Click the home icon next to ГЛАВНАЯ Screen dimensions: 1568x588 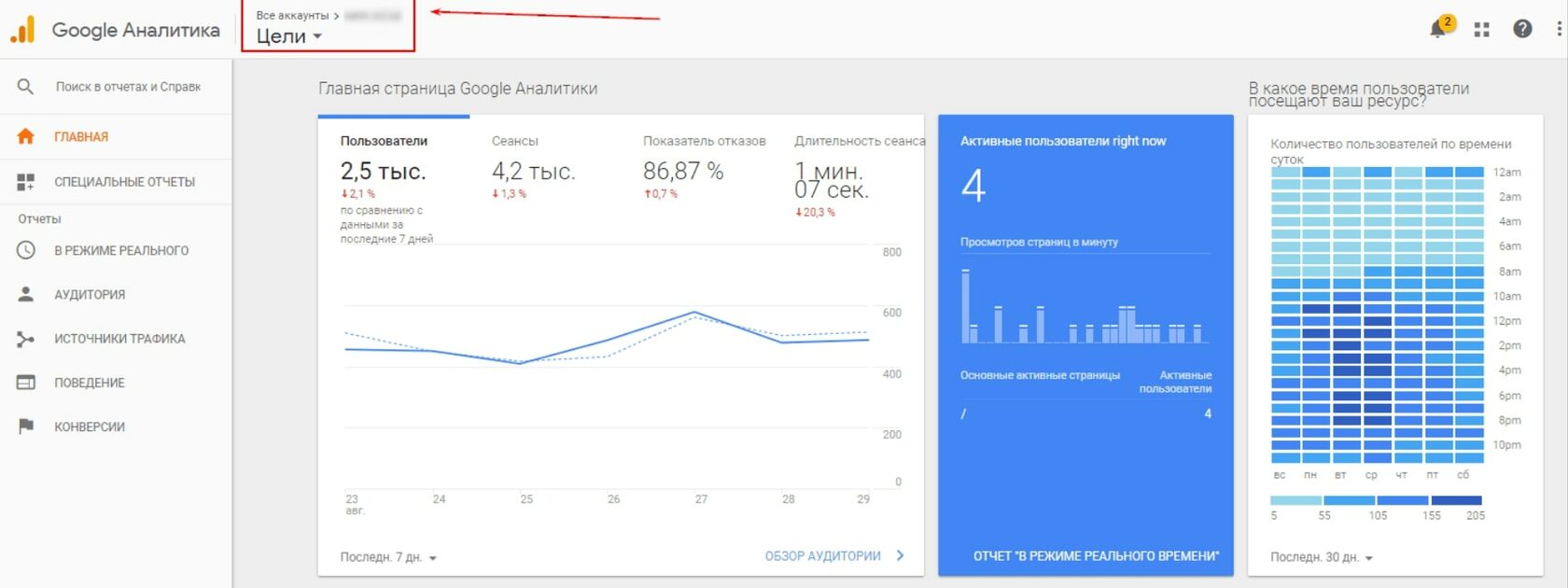click(x=26, y=136)
